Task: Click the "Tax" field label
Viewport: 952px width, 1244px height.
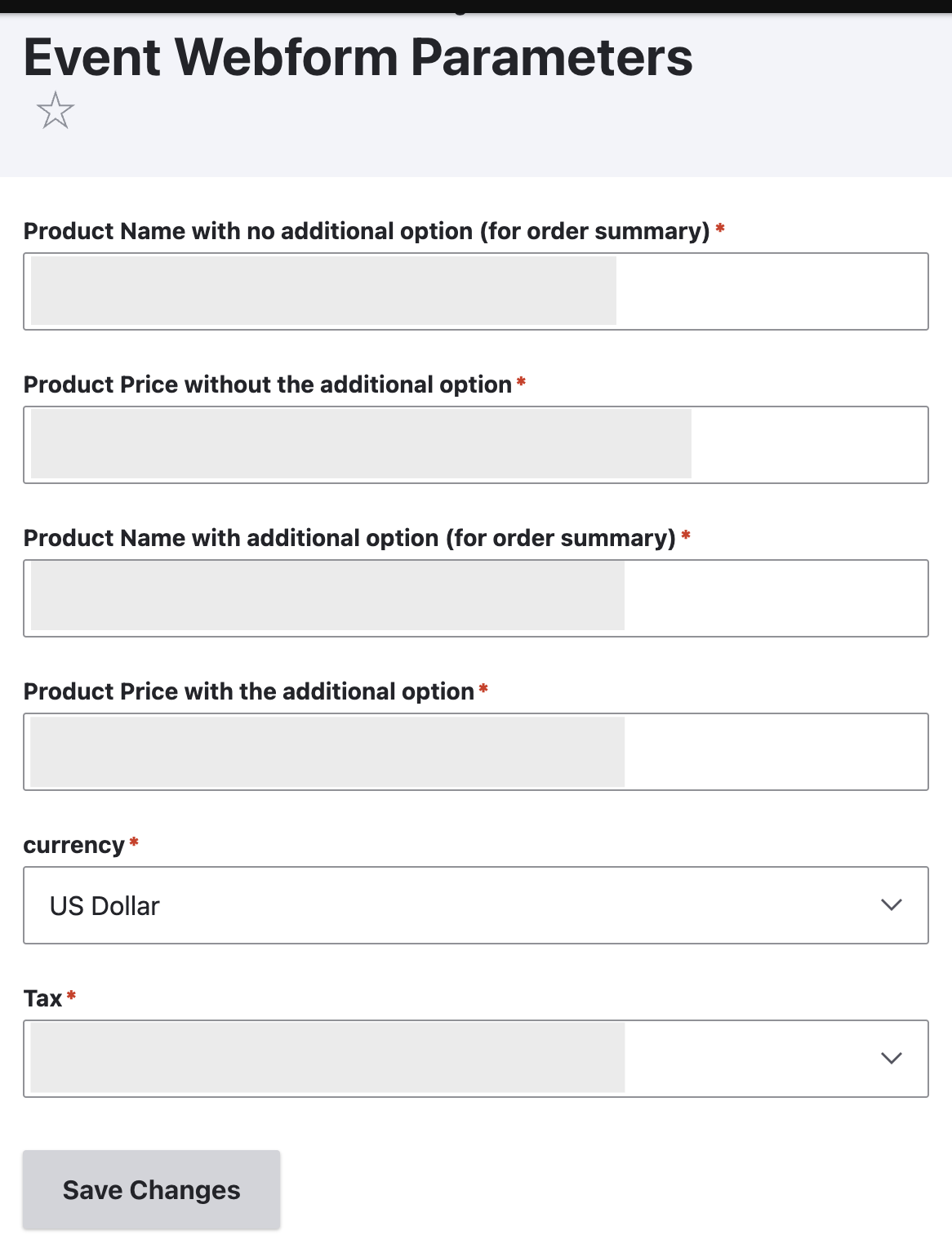Action: pos(42,998)
